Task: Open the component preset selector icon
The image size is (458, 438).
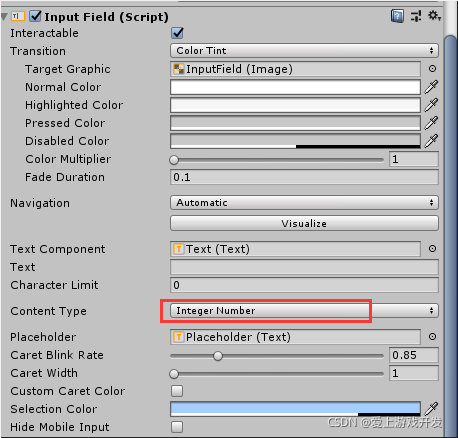Action: [x=416, y=16]
